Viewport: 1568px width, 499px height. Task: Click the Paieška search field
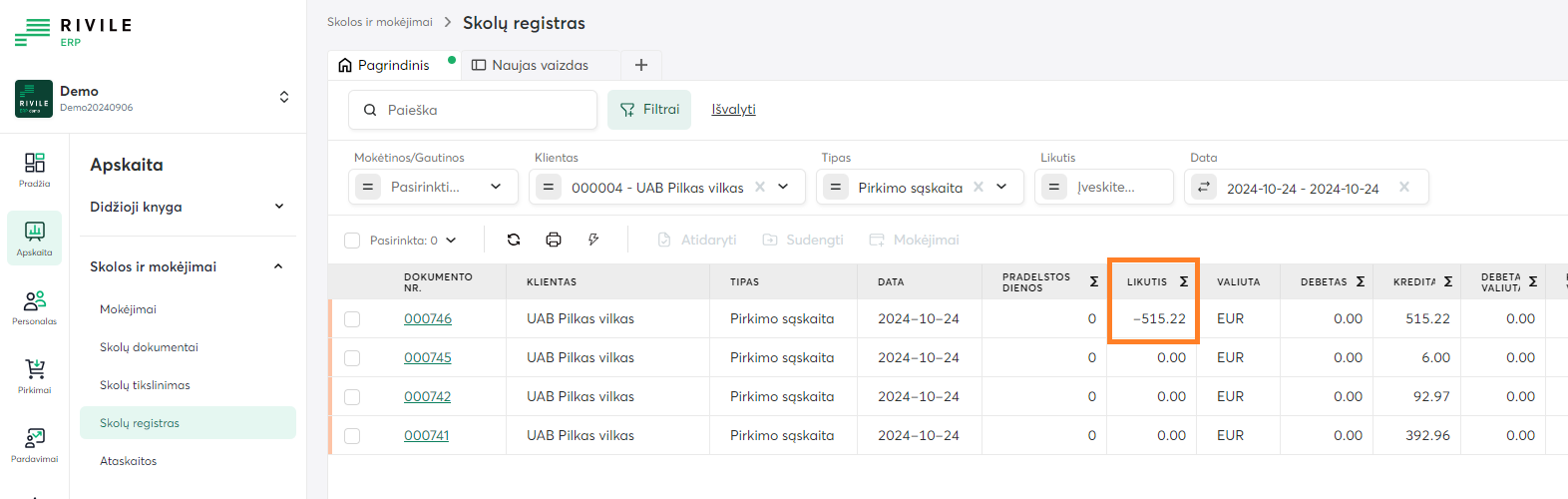pyautogui.click(x=479, y=110)
